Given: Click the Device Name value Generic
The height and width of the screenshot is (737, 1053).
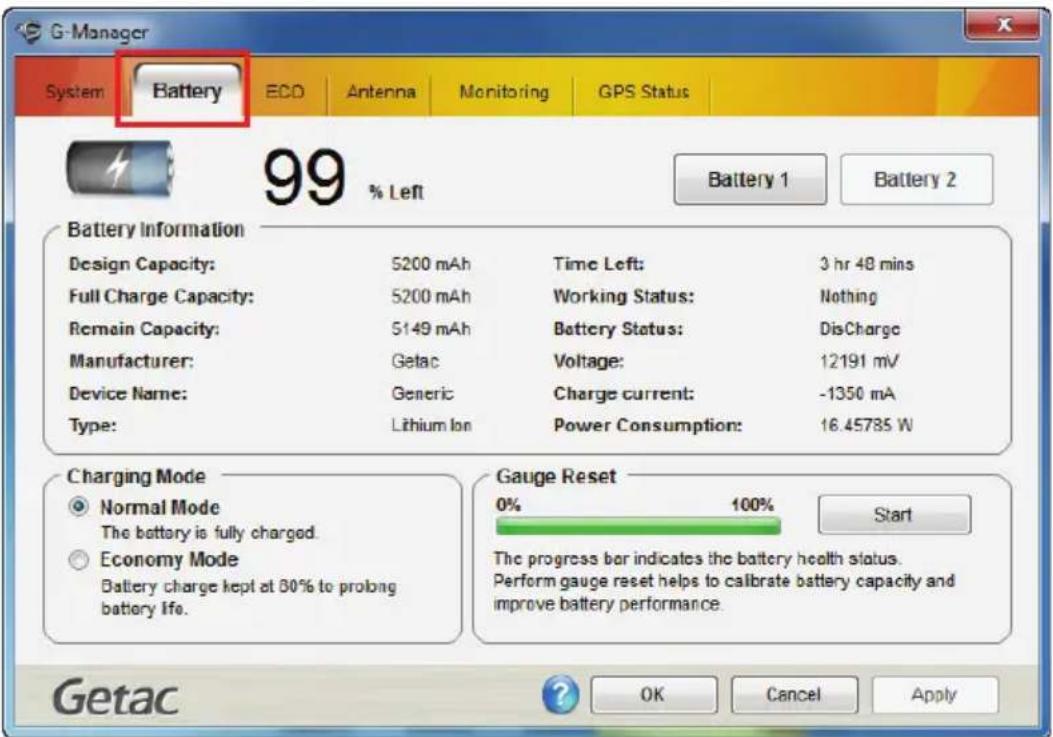Looking at the screenshot, I should click(x=422, y=394).
